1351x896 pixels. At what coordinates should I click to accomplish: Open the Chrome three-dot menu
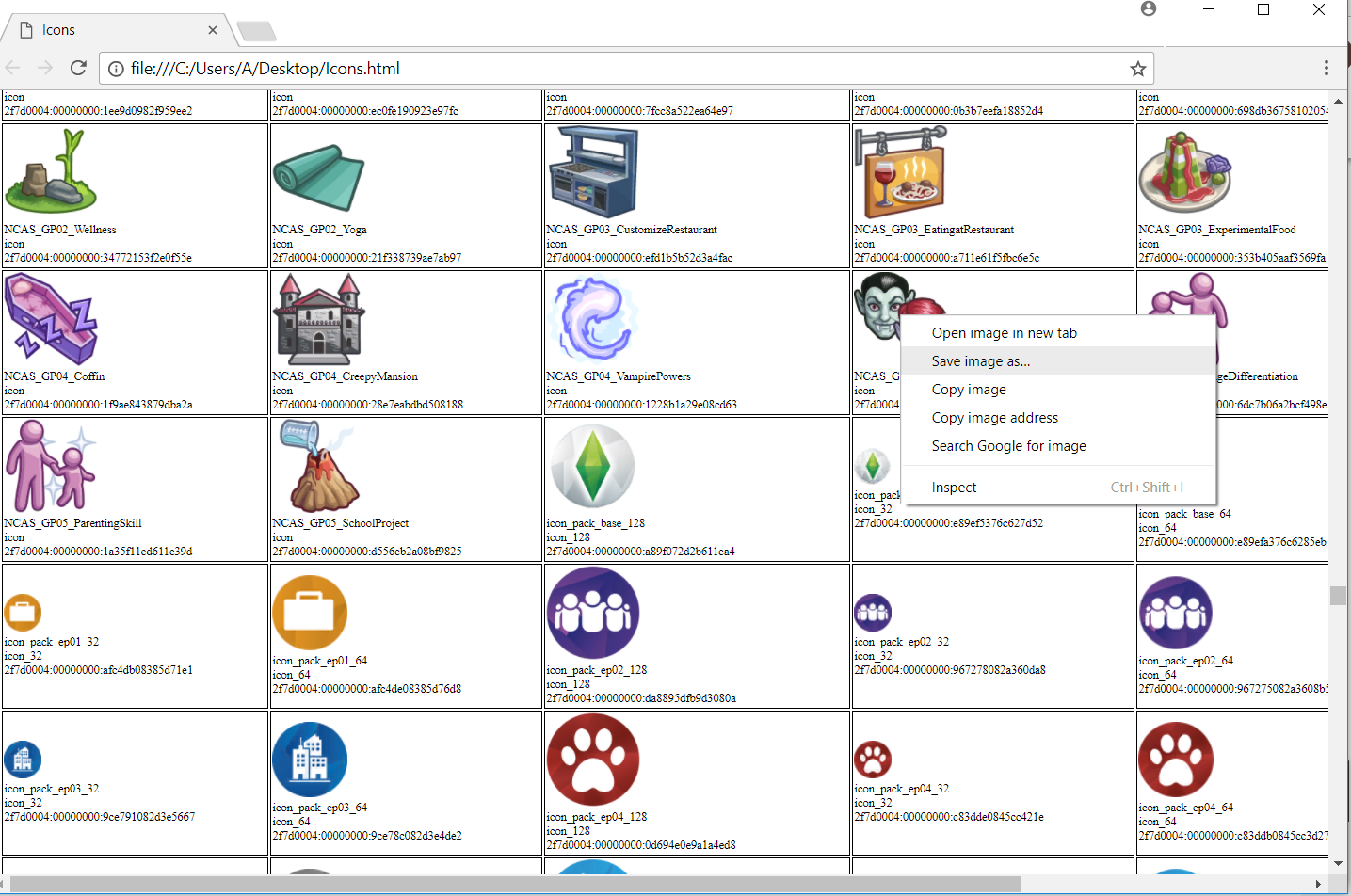pos(1326,68)
